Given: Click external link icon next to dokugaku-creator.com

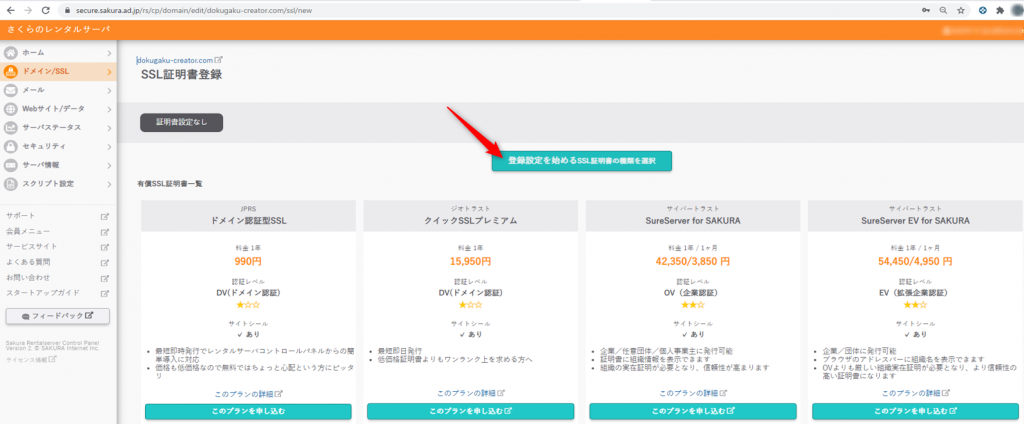Looking at the screenshot, I should (219, 59).
